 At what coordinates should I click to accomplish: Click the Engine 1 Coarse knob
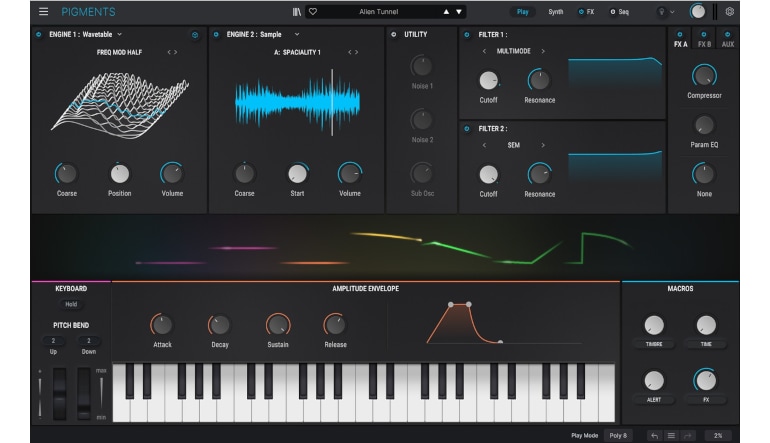tap(66, 174)
